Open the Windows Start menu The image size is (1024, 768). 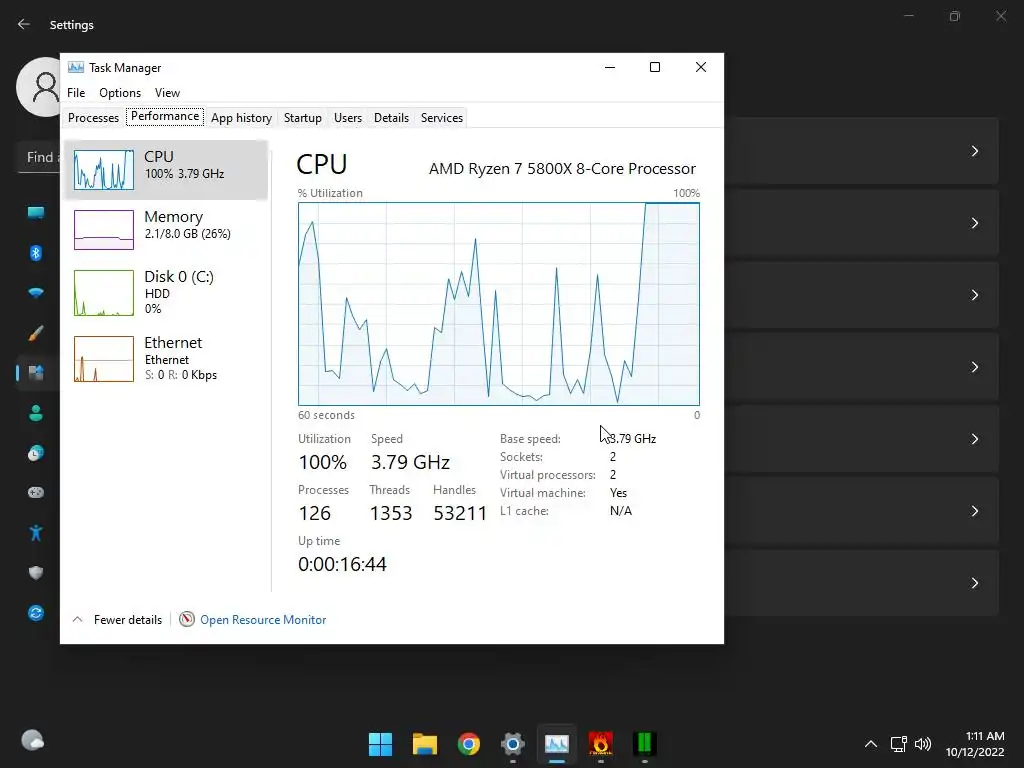pos(381,744)
